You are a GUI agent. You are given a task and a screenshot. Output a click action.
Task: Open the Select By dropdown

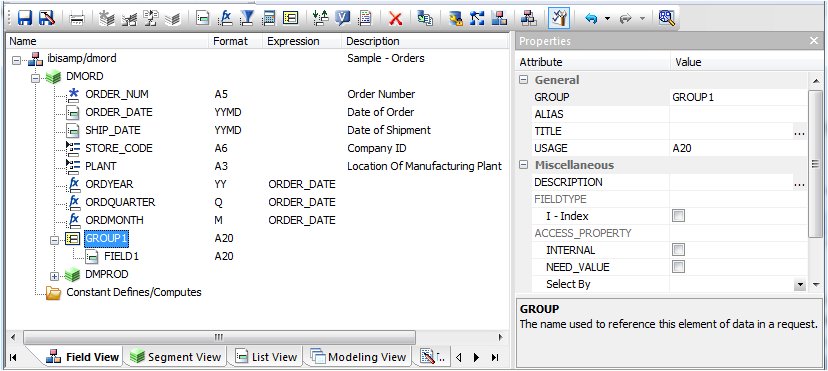[800, 284]
